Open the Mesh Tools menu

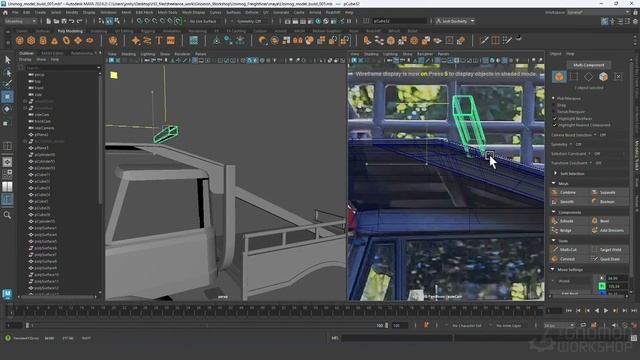click(168, 12)
